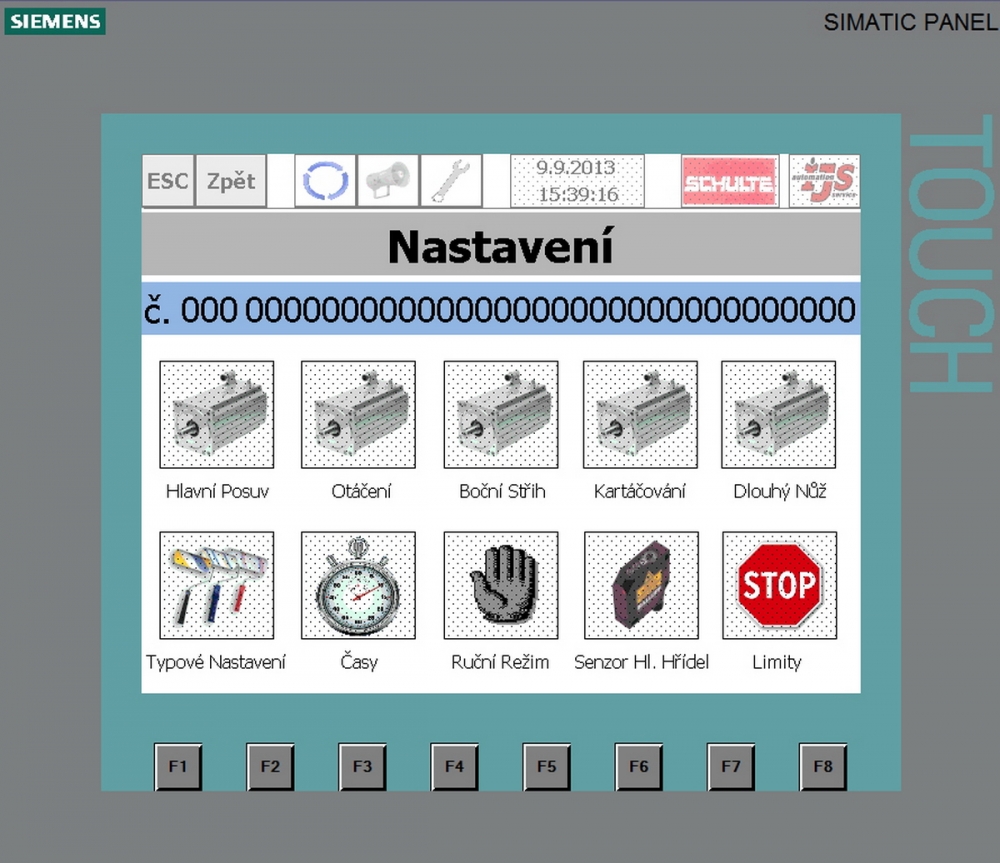Open Senzor Hl. Hřídel sensor icon
Screen dimensions: 1000x863
[x=640, y=586]
